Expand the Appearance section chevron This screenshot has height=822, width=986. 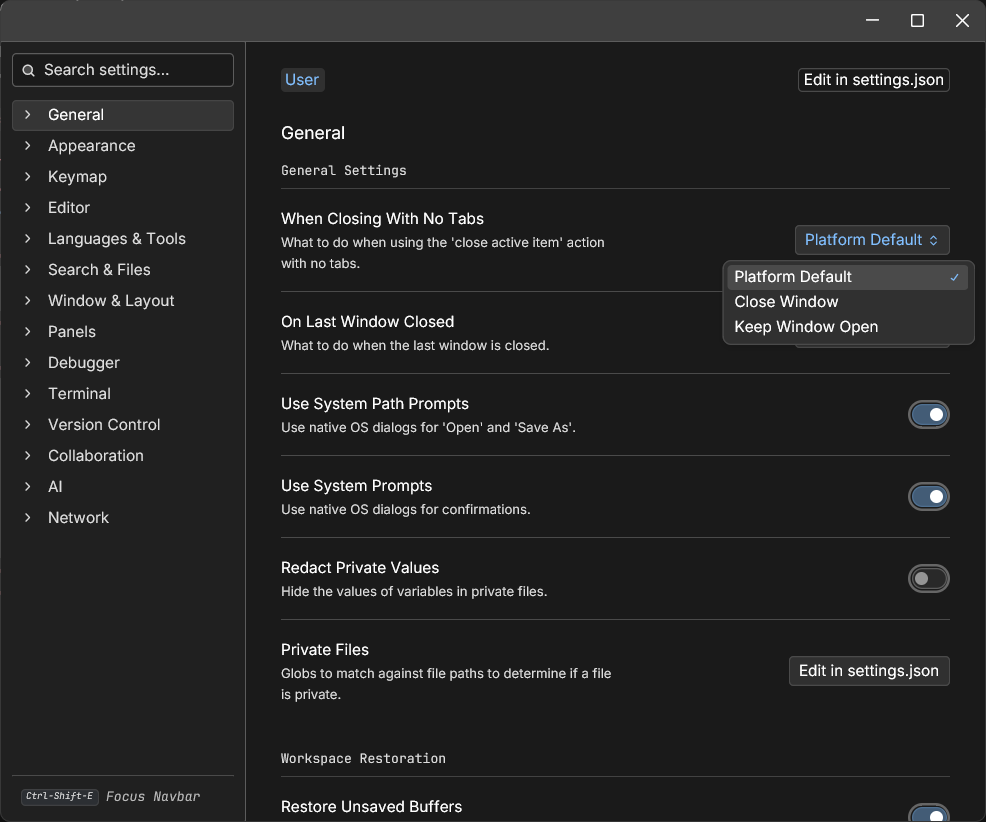point(28,146)
